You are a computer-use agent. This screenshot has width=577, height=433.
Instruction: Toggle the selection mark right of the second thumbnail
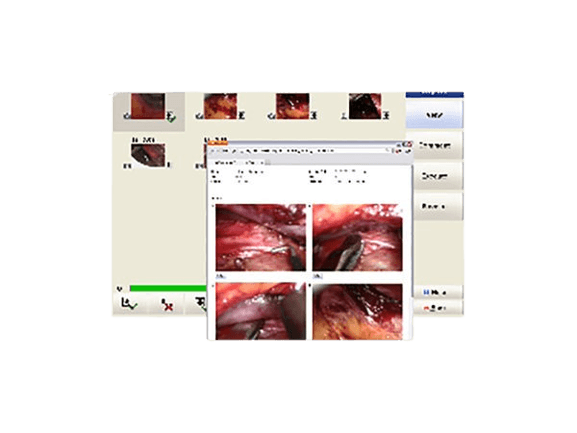click(241, 116)
